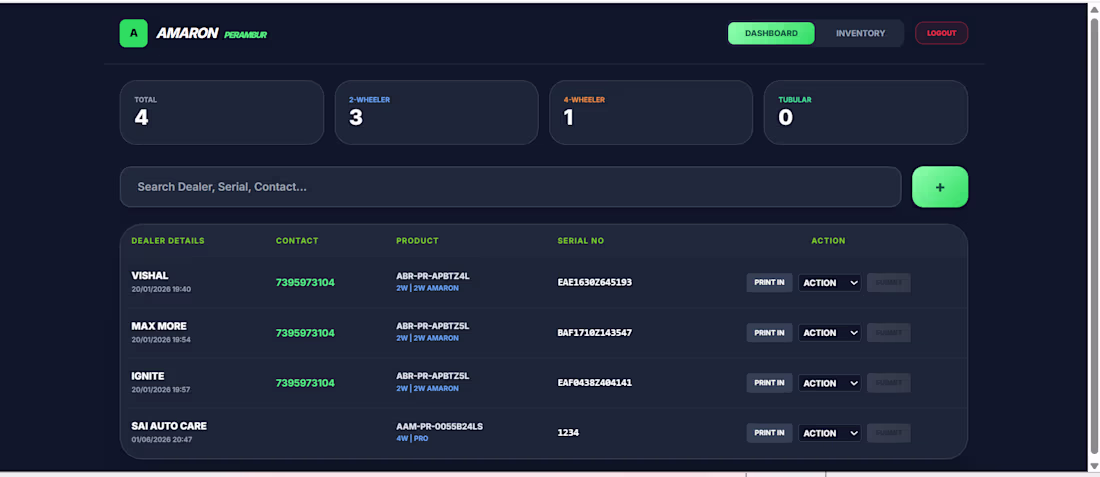
Task: Open the Action dropdown for IGNITE
Action: tap(829, 383)
